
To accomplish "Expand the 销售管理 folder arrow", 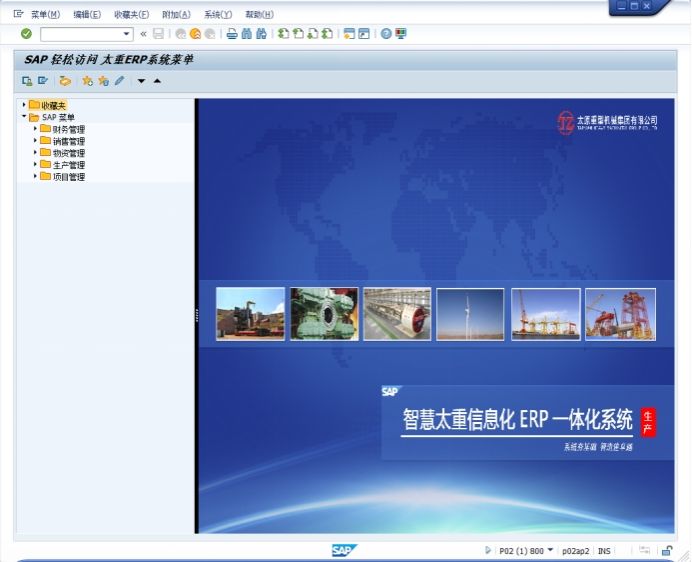I will [x=35, y=140].
